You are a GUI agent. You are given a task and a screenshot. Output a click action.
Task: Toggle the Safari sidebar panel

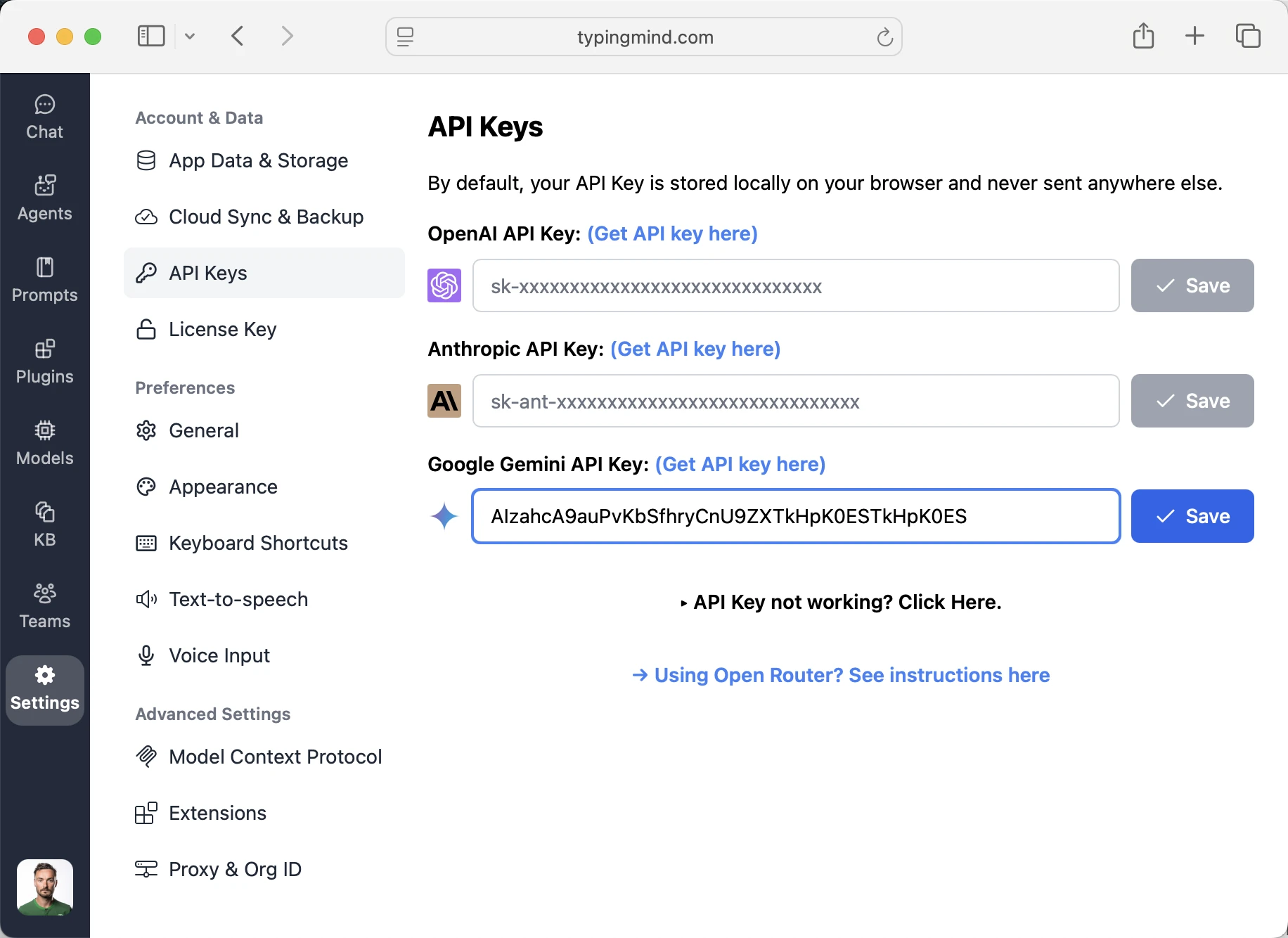pos(150,36)
